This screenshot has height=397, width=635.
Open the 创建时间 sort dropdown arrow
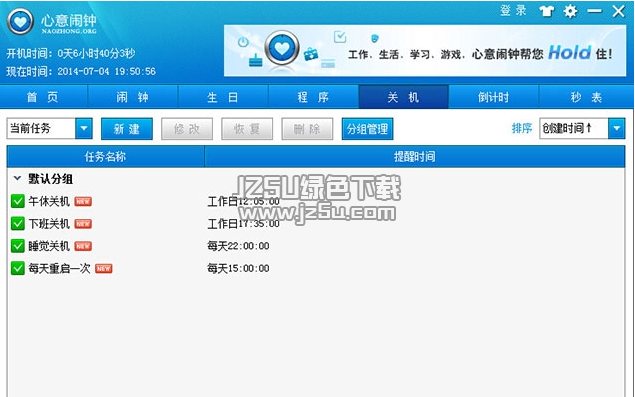point(617,128)
